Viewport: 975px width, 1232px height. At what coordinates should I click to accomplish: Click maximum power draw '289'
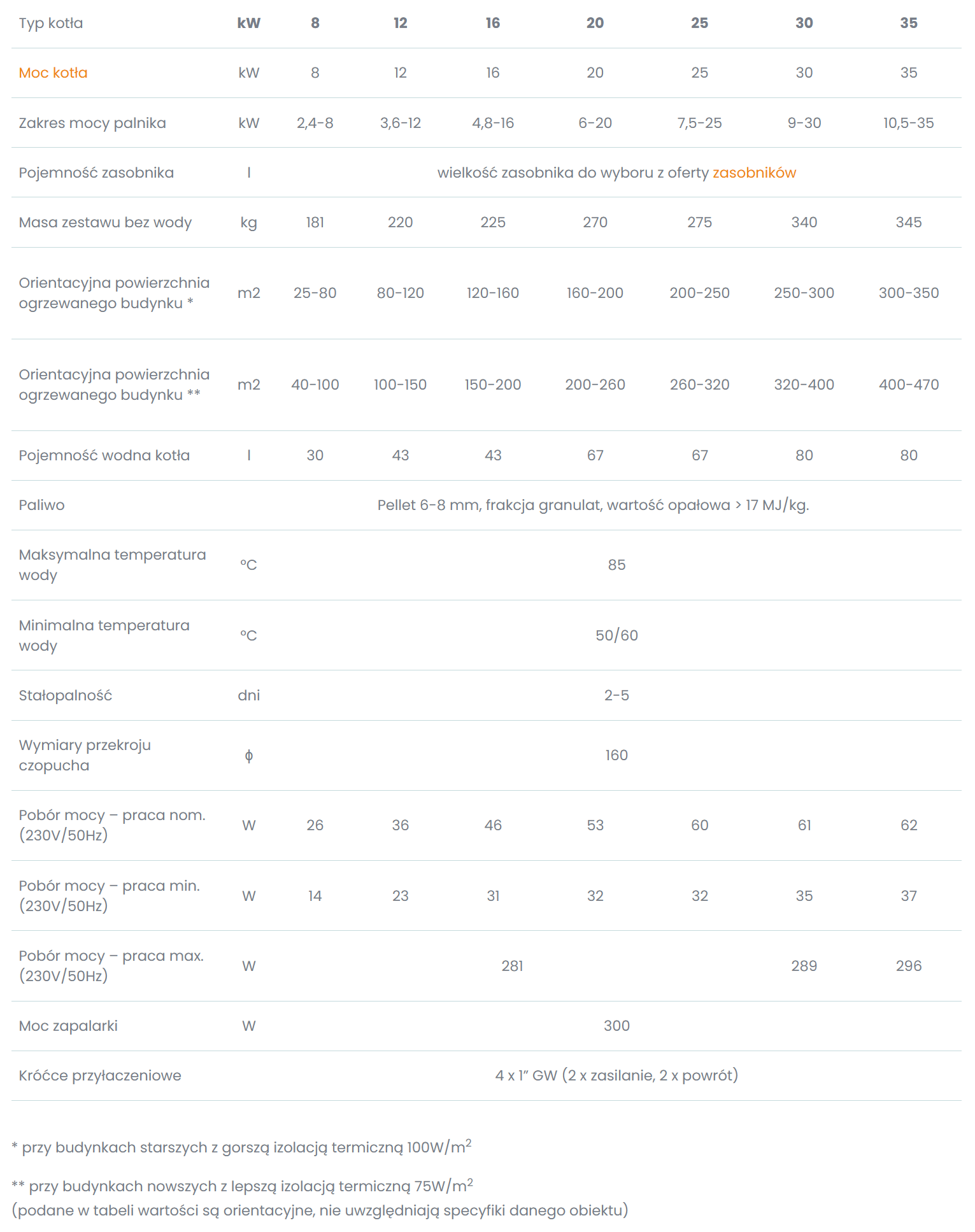tap(804, 966)
